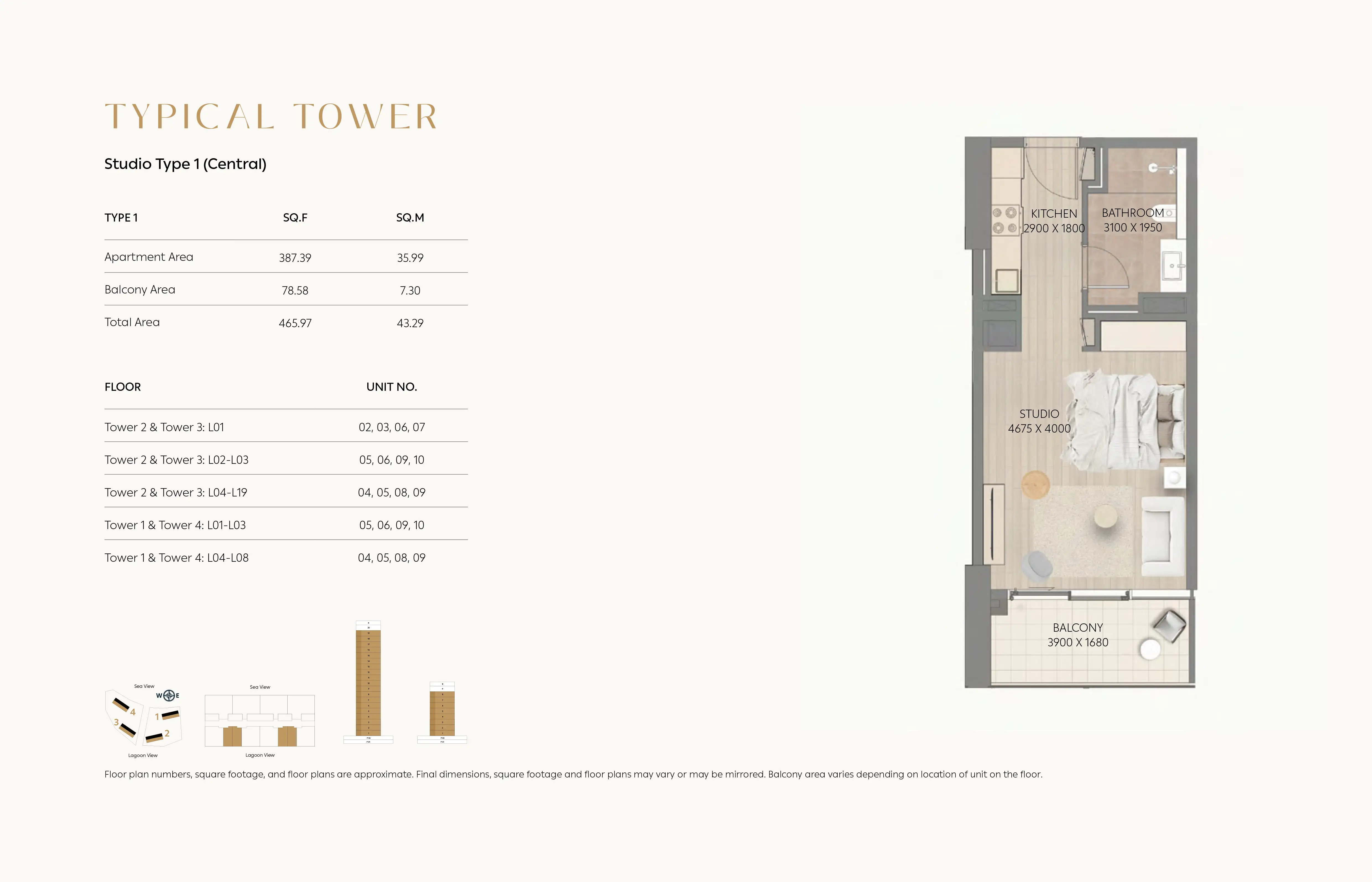Click the bathroom washbasin

pos(1171,266)
